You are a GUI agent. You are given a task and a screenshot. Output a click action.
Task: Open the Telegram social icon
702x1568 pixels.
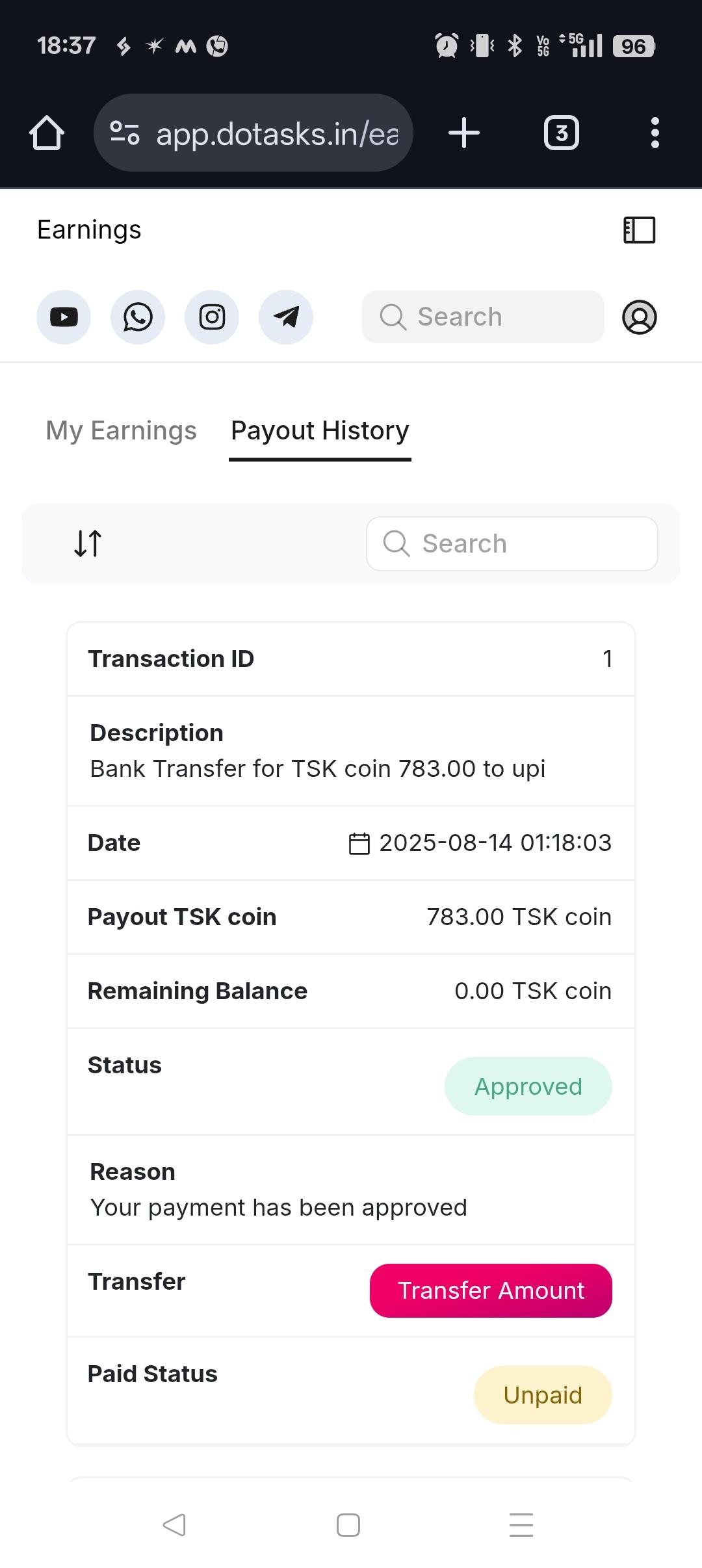pos(286,317)
